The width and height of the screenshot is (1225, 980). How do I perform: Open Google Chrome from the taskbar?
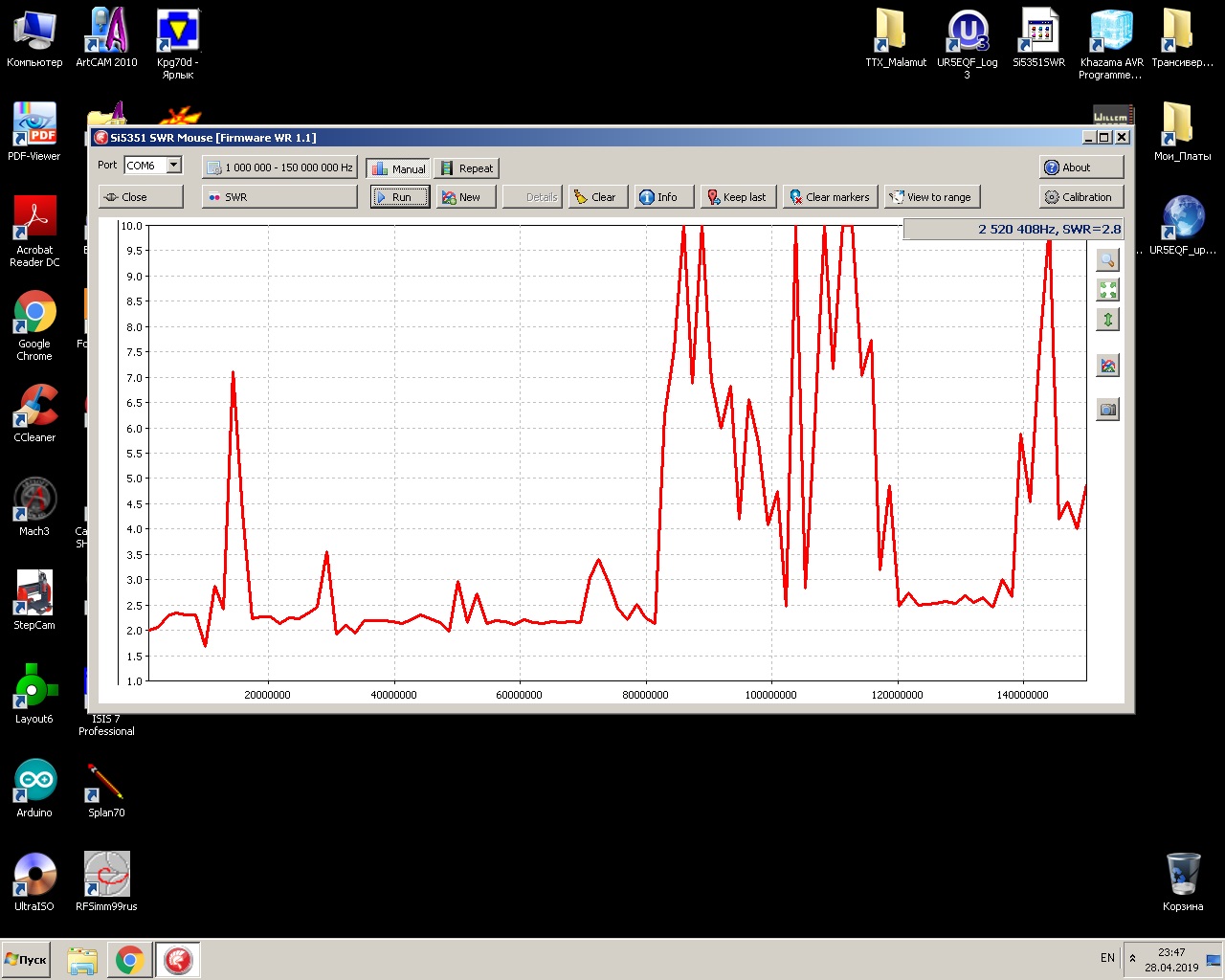click(129, 960)
